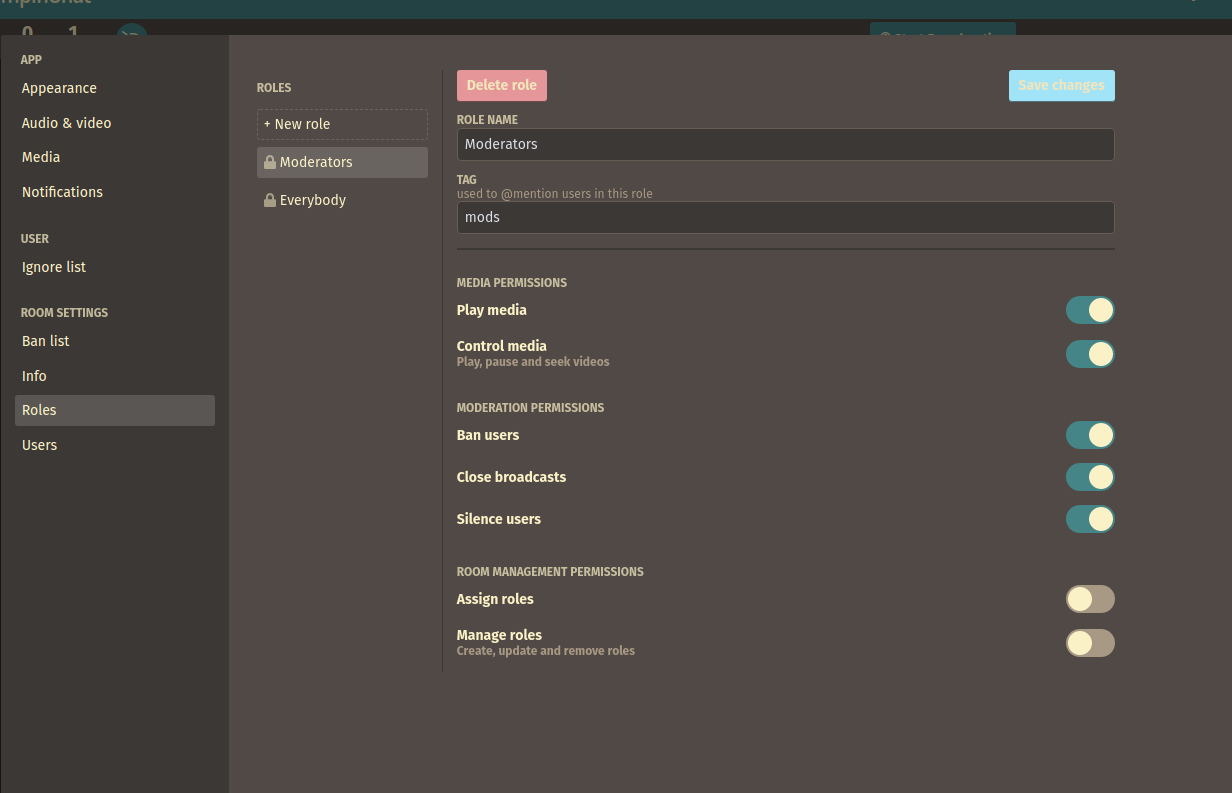Click 'Create, update and remove roles' description
The width and height of the screenshot is (1232, 793).
click(x=546, y=651)
